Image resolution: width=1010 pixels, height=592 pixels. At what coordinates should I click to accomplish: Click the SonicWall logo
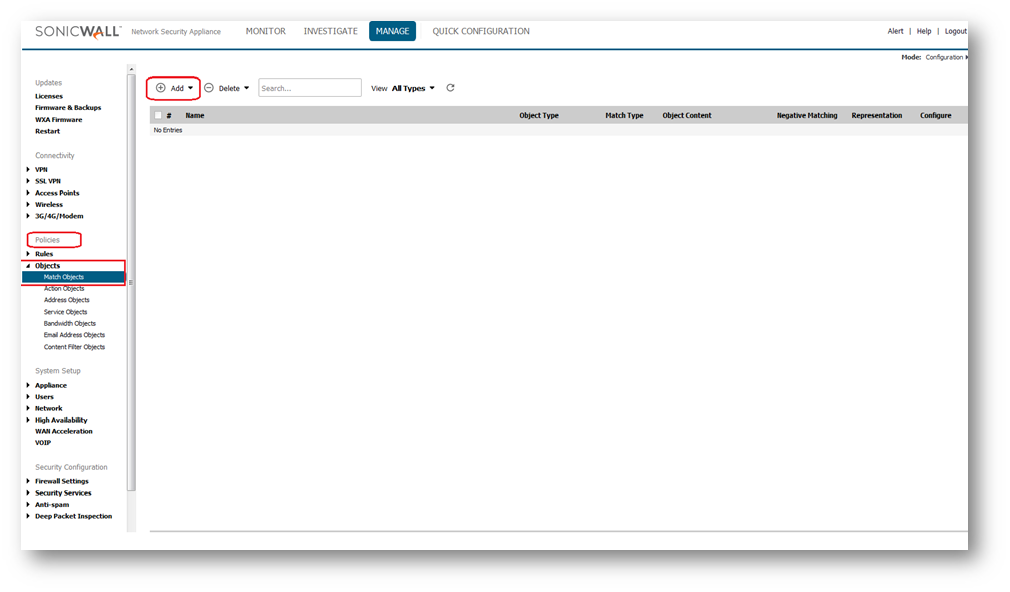(x=78, y=31)
